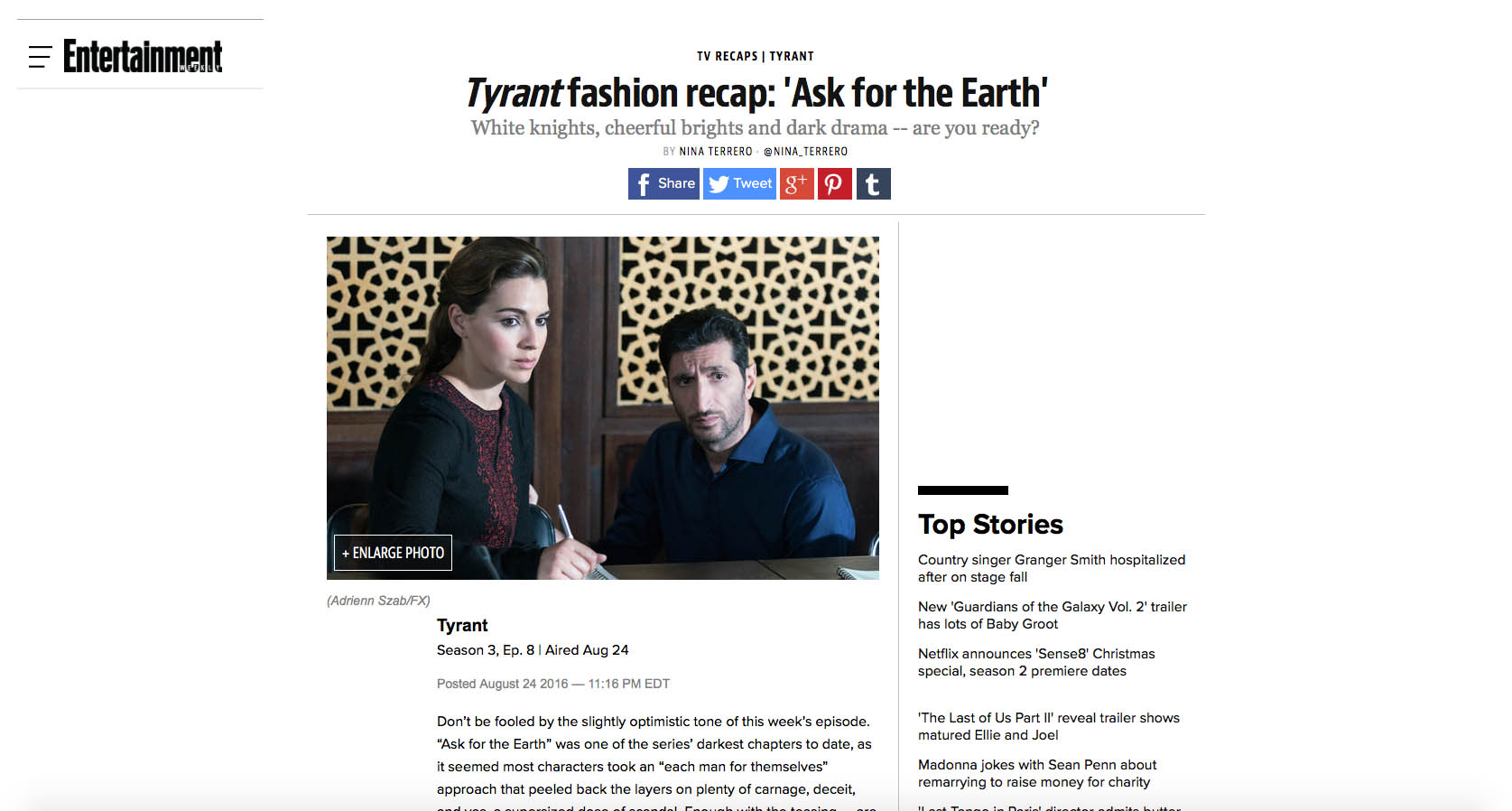Share article on Facebook
This screenshot has height=811, width=1512.
(663, 184)
